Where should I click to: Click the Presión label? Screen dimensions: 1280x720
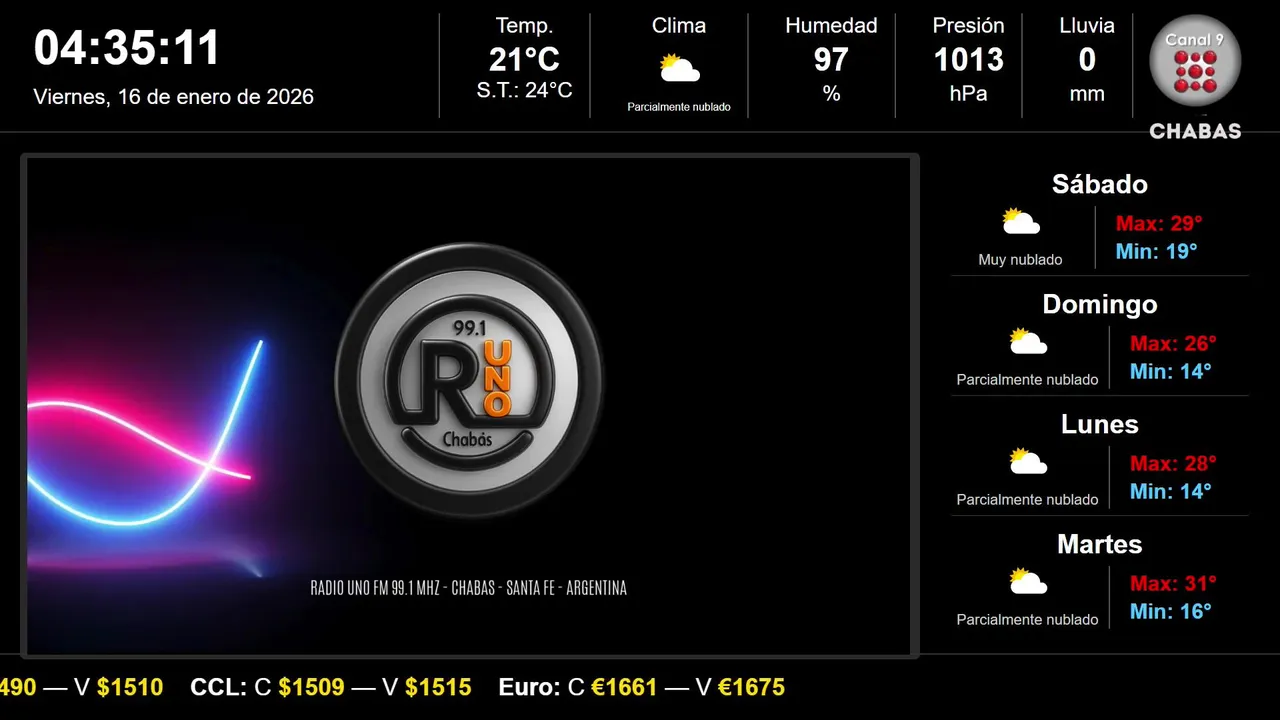[x=968, y=26]
